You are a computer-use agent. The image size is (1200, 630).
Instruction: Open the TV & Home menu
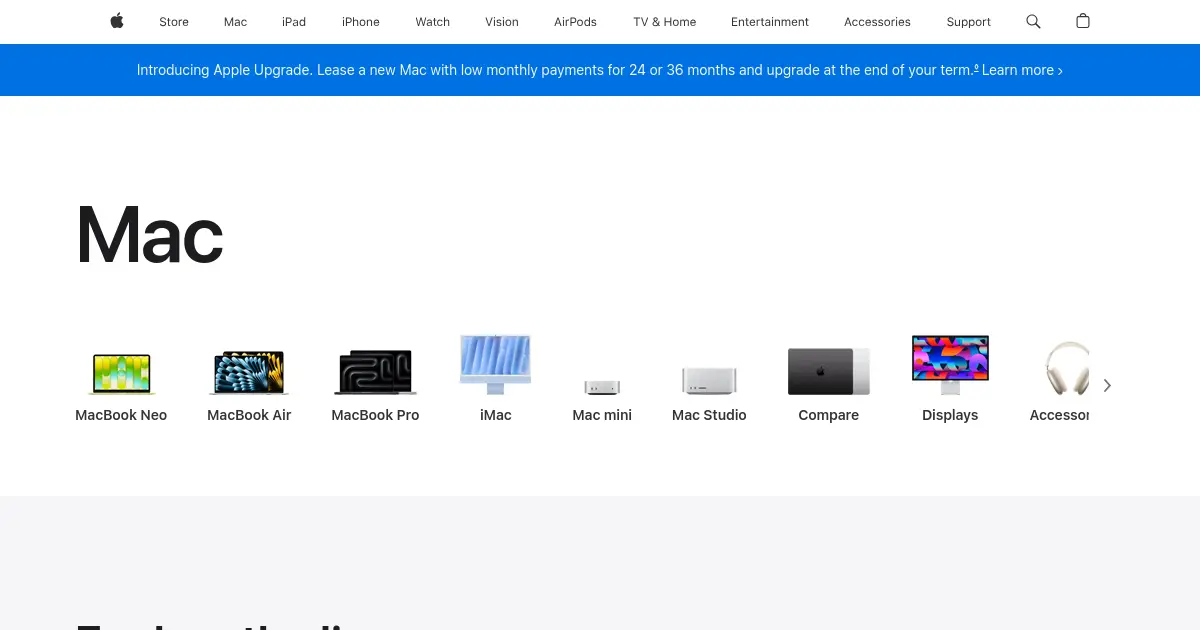coord(665,22)
